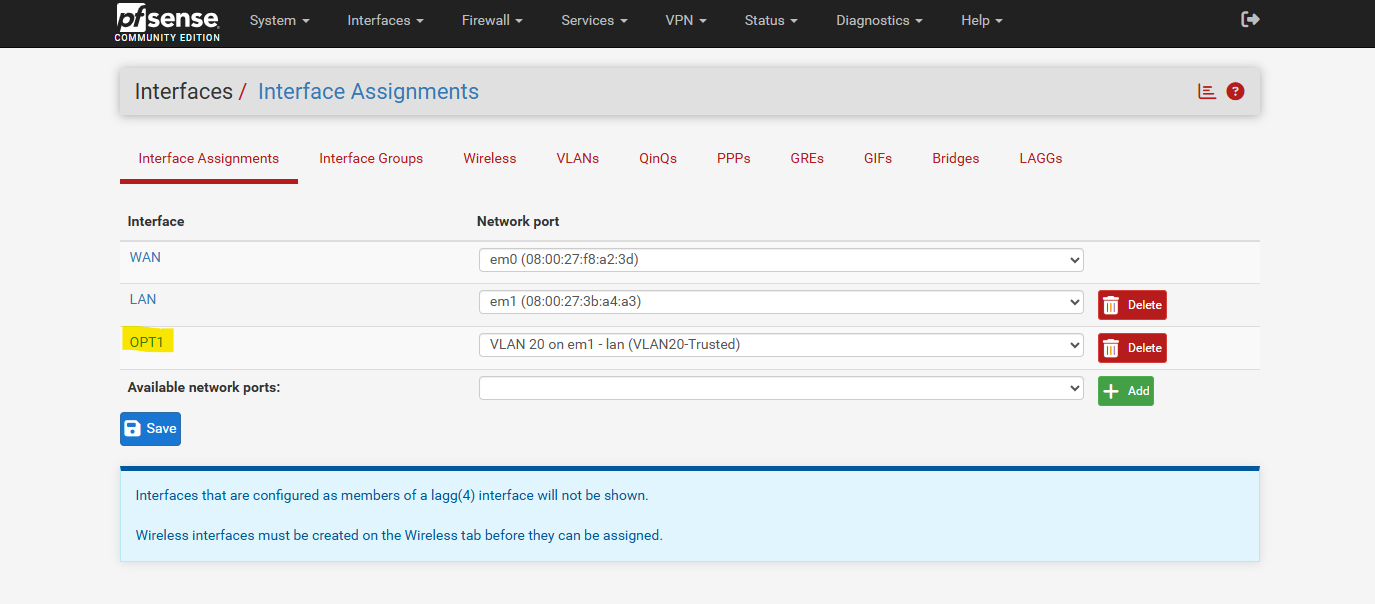Click the red help question mark icon
This screenshot has width=1375, height=604.
[1235, 91]
